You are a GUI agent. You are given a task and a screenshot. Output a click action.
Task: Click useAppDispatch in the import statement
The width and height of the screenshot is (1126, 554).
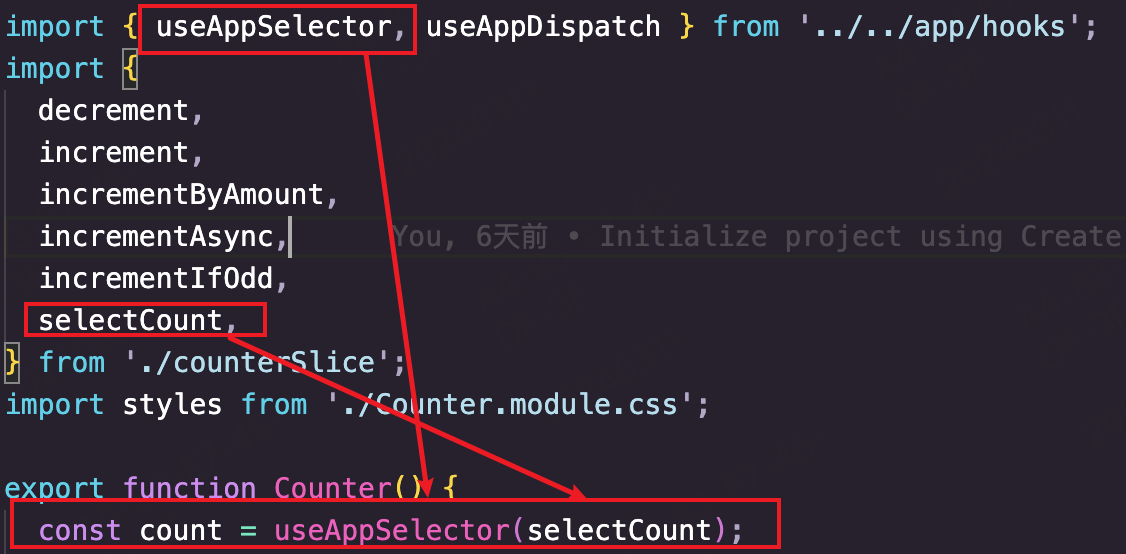pos(543,27)
